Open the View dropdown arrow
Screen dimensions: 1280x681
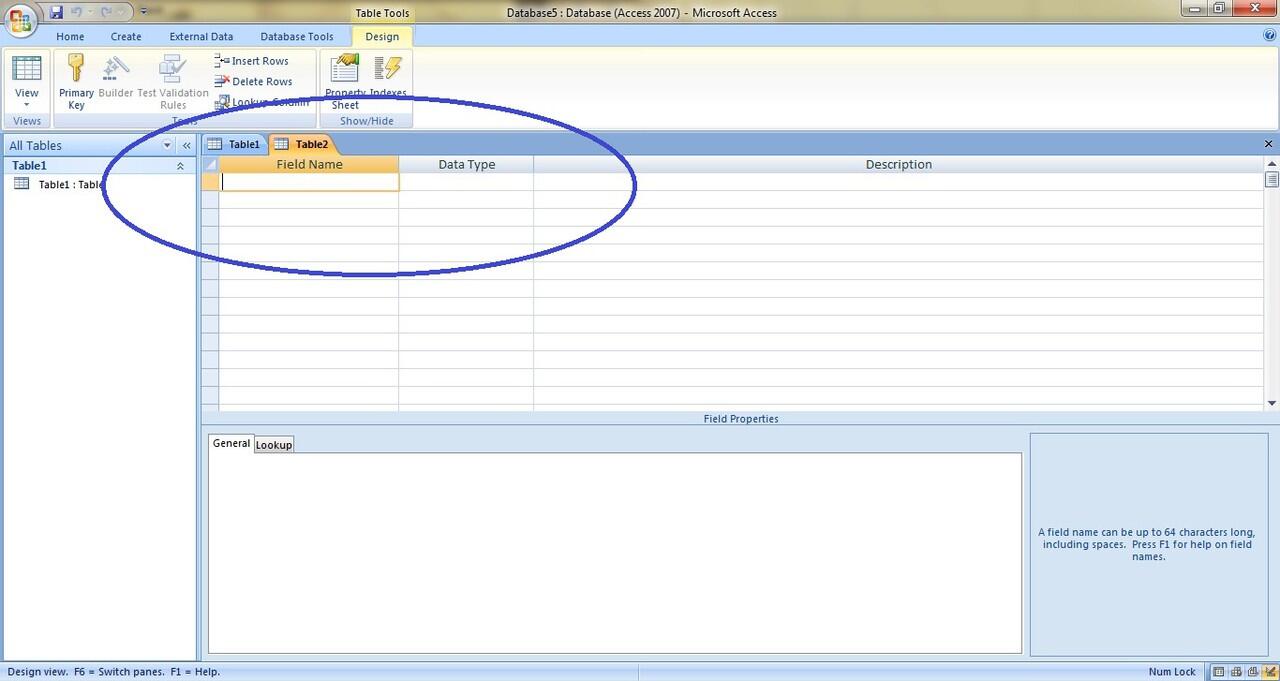click(27, 105)
